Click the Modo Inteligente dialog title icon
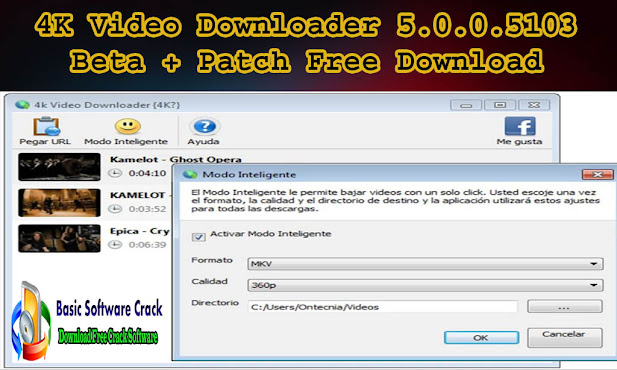This screenshot has width=617, height=370. click(x=190, y=174)
